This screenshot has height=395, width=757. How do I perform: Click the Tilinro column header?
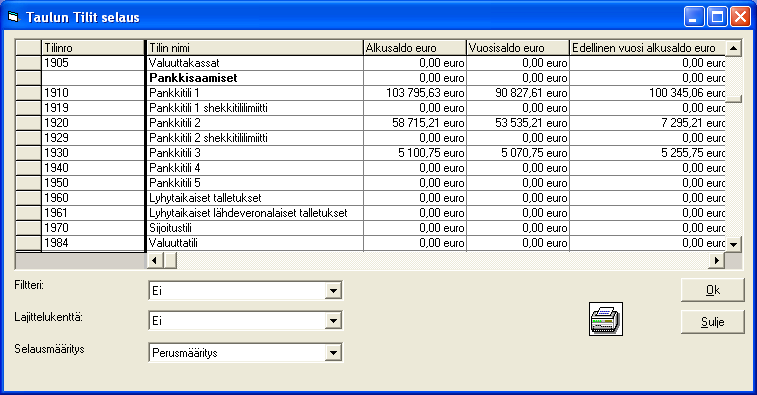[93, 48]
